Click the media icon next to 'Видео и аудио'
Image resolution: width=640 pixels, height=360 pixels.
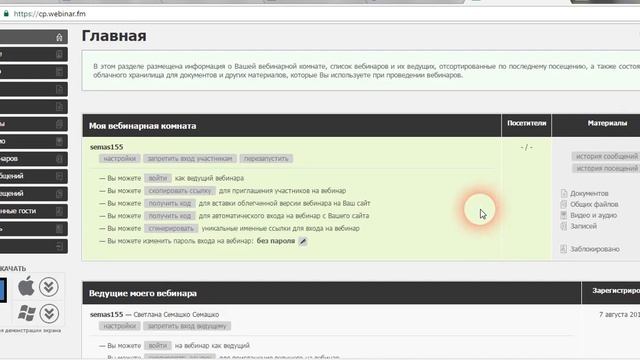click(x=564, y=215)
